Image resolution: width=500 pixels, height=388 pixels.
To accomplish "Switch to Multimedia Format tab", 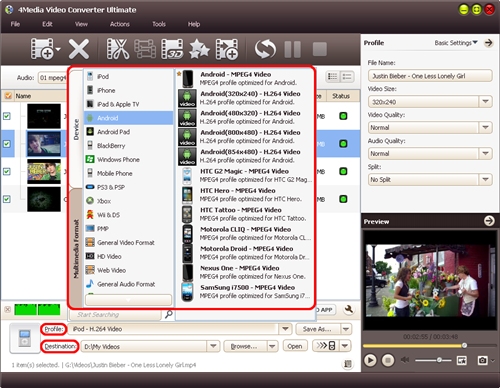I will click(76, 249).
